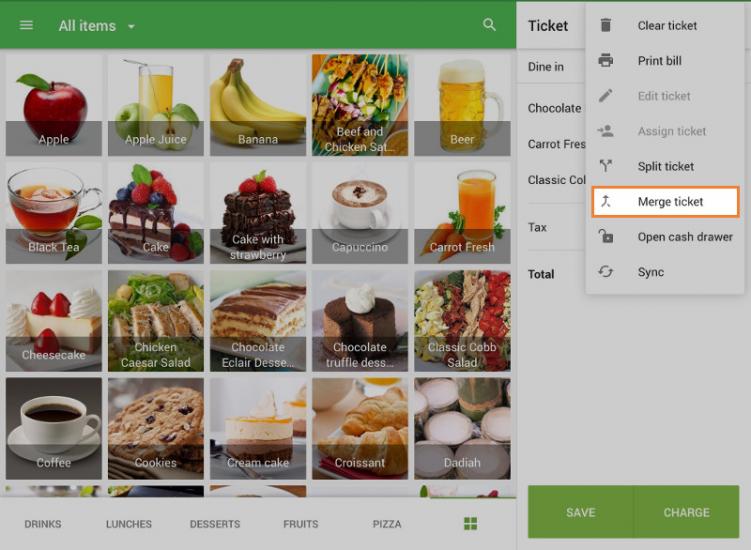The width and height of the screenshot is (751, 550).
Task: Click the printer icon beside Print bill
Action: (605, 61)
